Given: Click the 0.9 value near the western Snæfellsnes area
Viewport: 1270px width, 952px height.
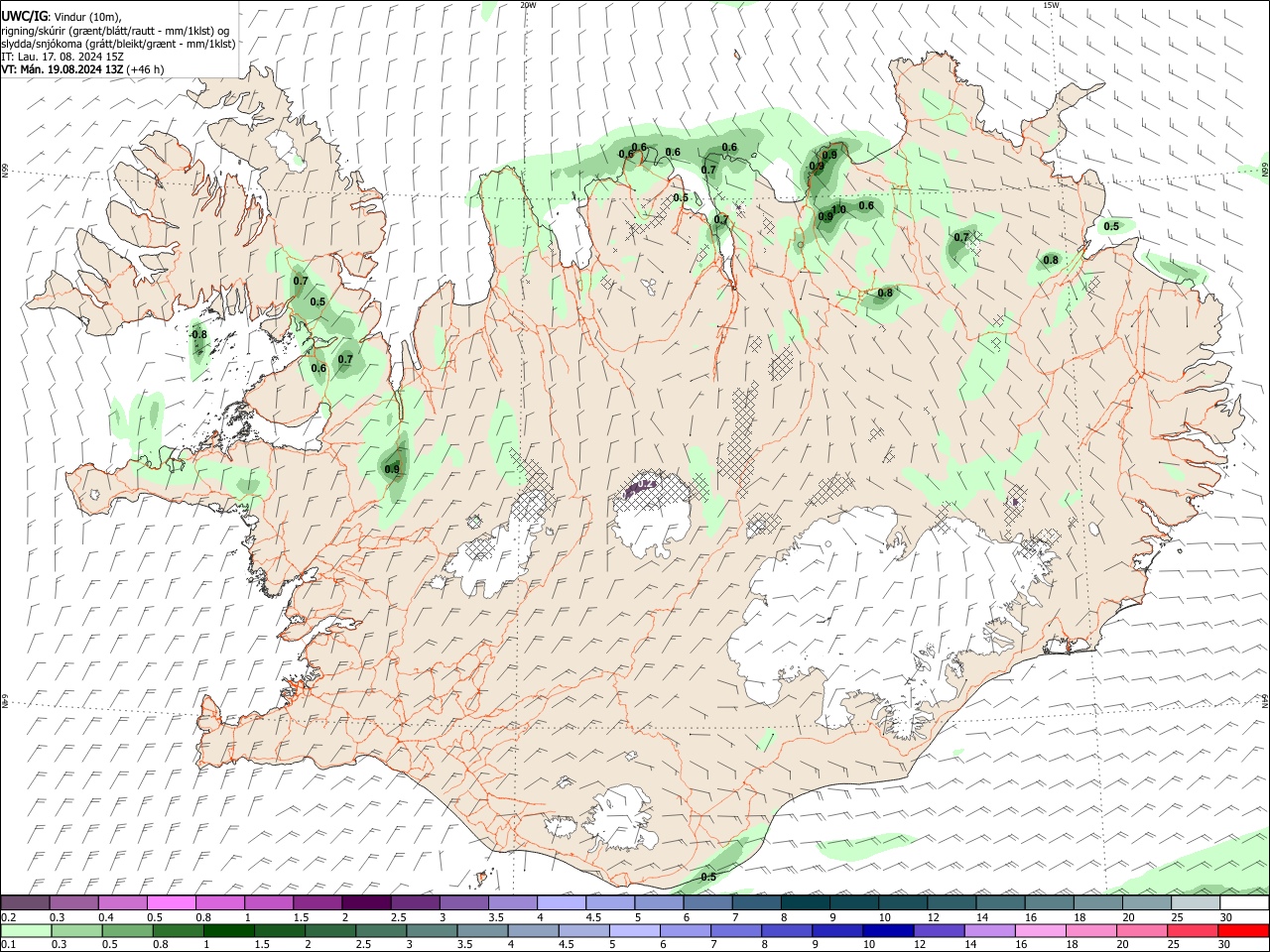Looking at the screenshot, I should pyautogui.click(x=392, y=469).
